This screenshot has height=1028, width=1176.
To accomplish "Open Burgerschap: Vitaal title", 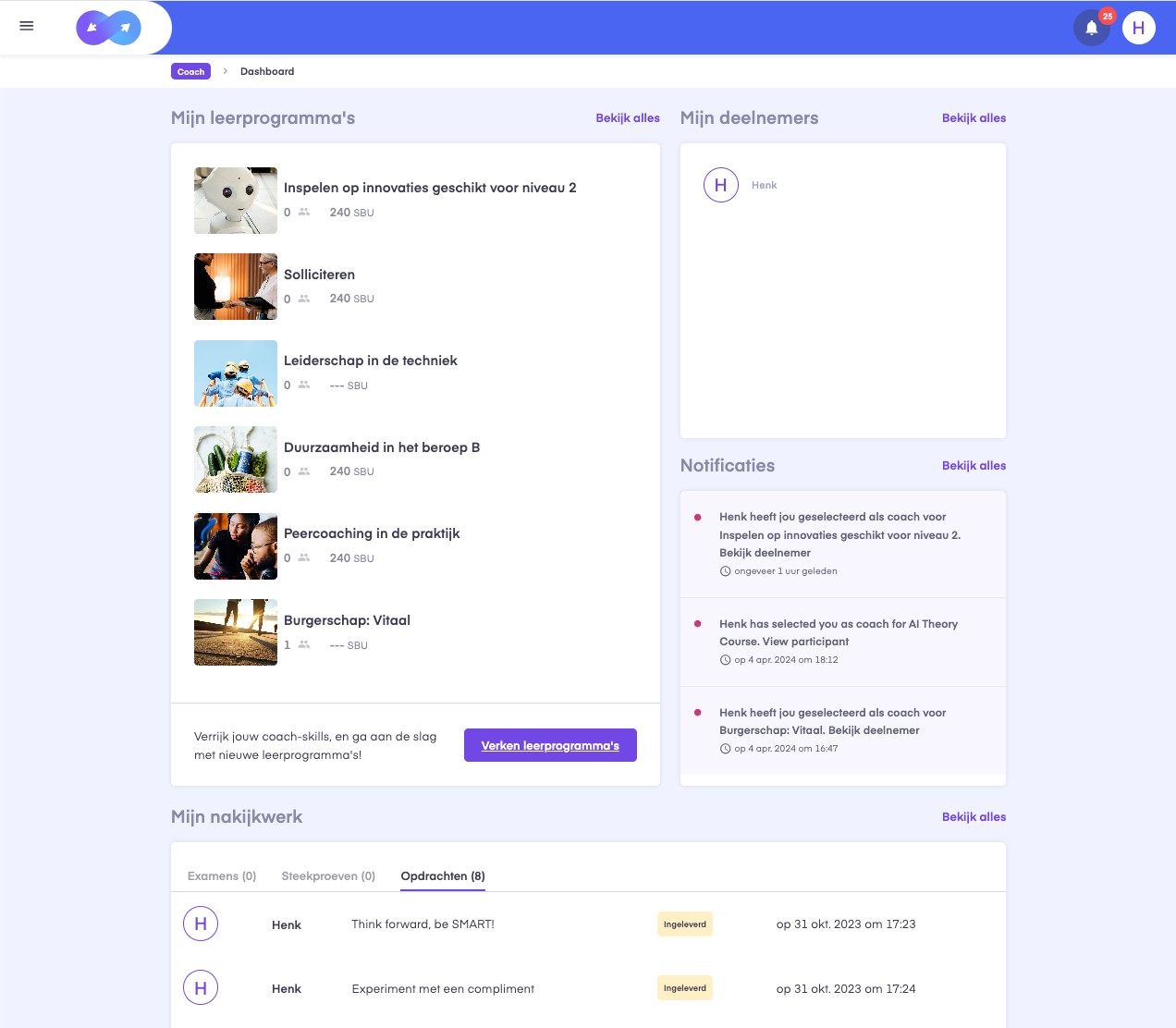I will 347,620.
